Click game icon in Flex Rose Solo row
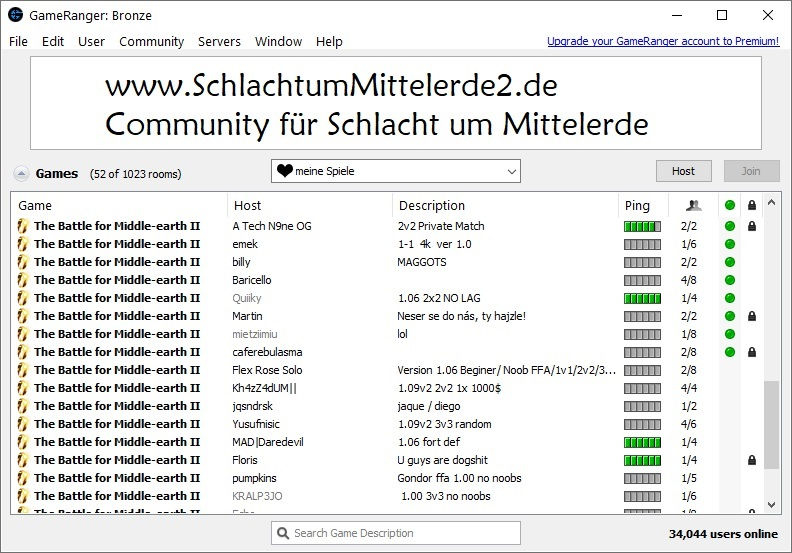The height and width of the screenshot is (553, 792). (22, 370)
